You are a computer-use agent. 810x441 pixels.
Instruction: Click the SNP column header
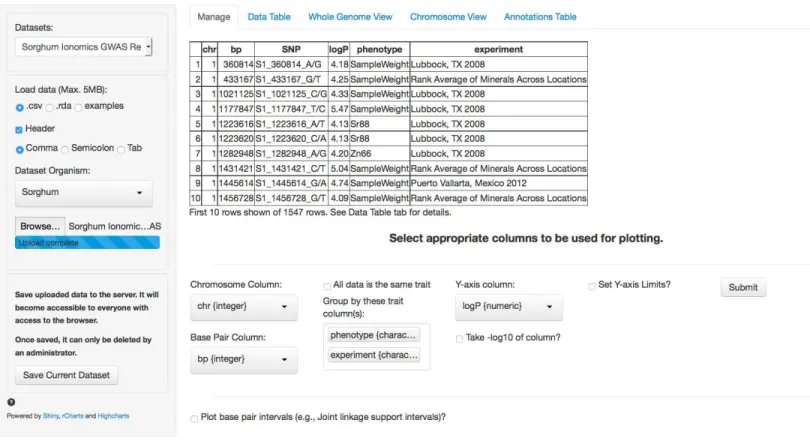point(291,49)
